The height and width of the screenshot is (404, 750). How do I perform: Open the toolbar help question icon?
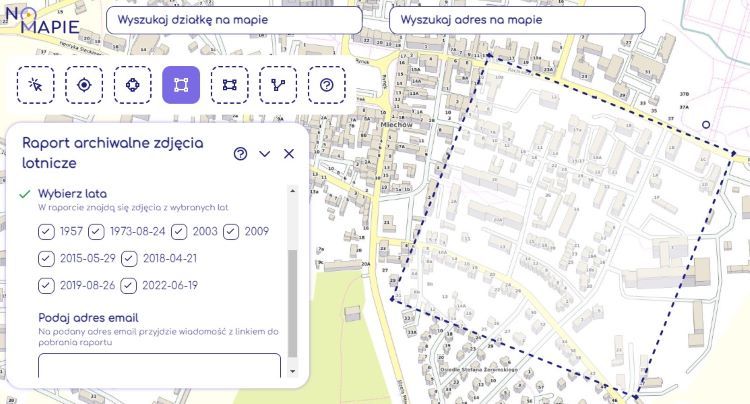tap(327, 85)
